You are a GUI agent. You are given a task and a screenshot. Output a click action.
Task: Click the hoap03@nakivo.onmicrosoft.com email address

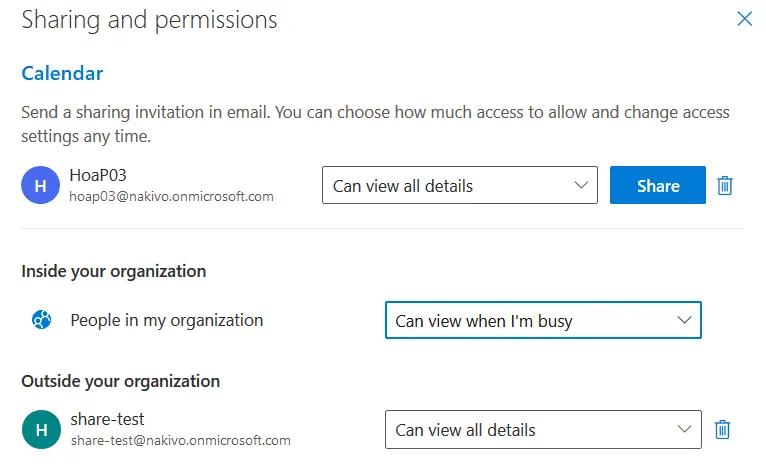(171, 196)
